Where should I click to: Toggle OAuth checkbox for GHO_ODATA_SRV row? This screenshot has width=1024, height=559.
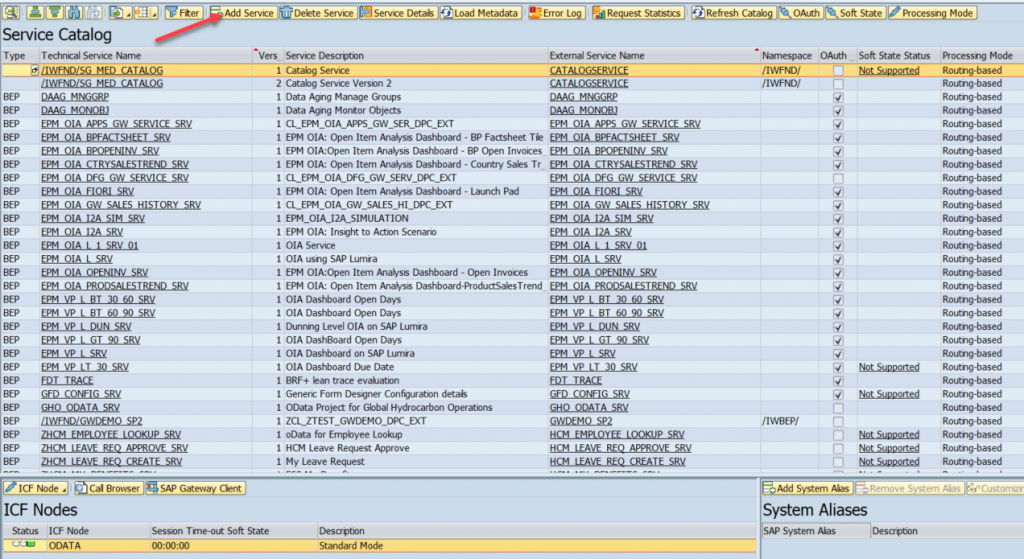(x=838, y=408)
